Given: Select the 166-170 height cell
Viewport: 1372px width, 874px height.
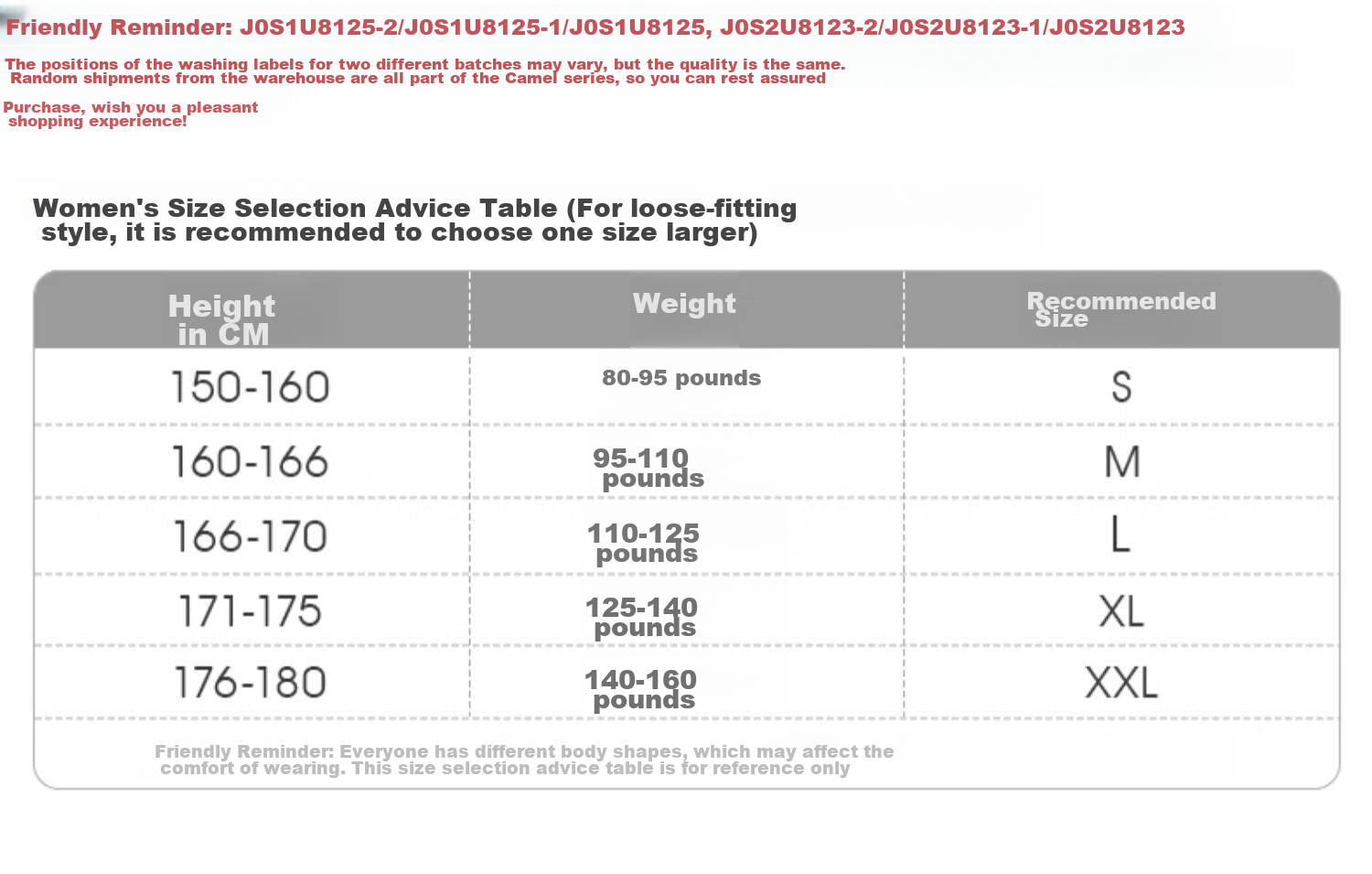Looking at the screenshot, I should [x=251, y=536].
